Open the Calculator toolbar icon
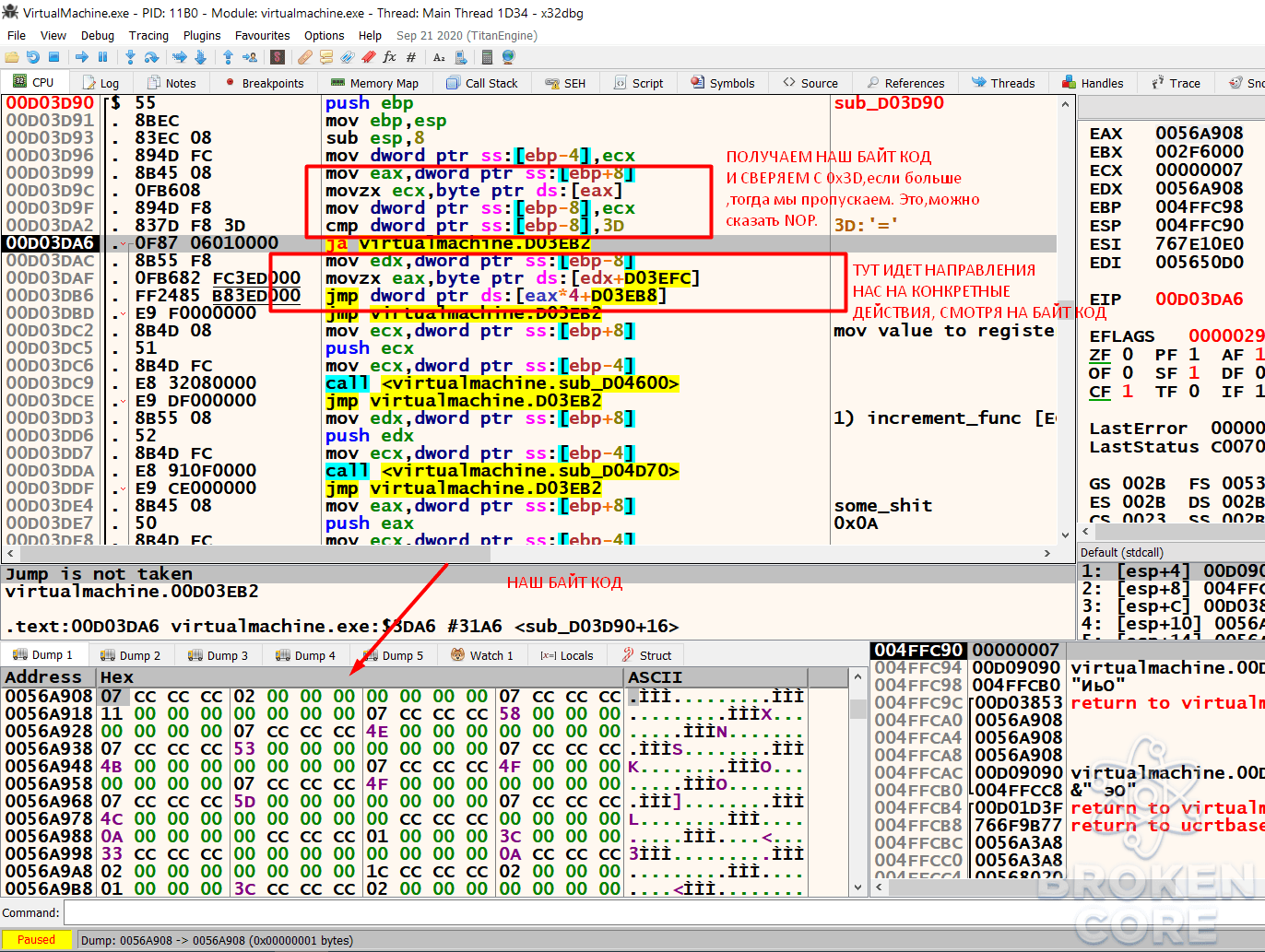Viewport: 1265px width, 952px height. pos(487,57)
